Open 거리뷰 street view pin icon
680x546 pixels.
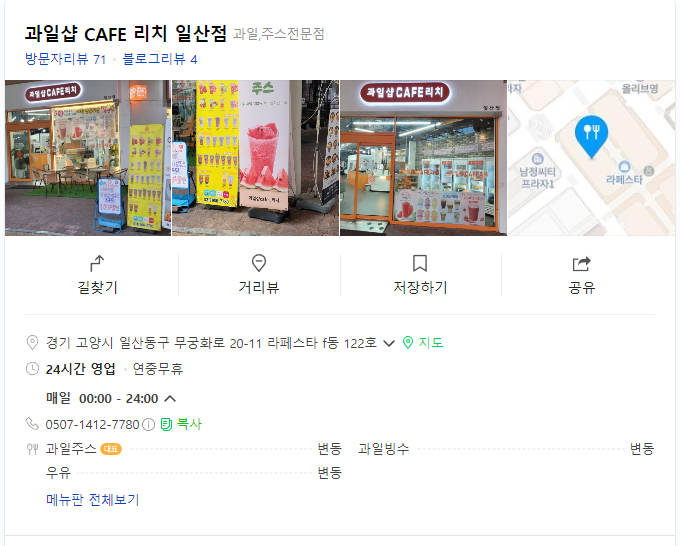[259, 263]
